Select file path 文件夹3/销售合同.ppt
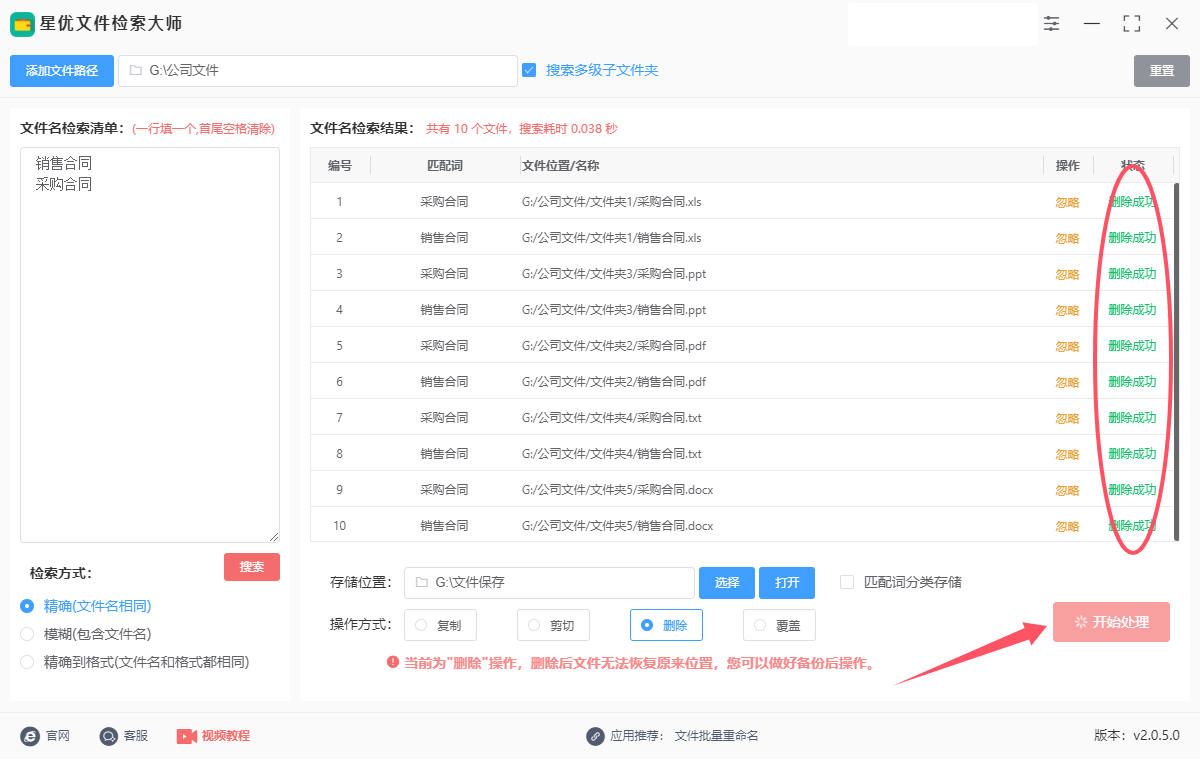 click(614, 310)
